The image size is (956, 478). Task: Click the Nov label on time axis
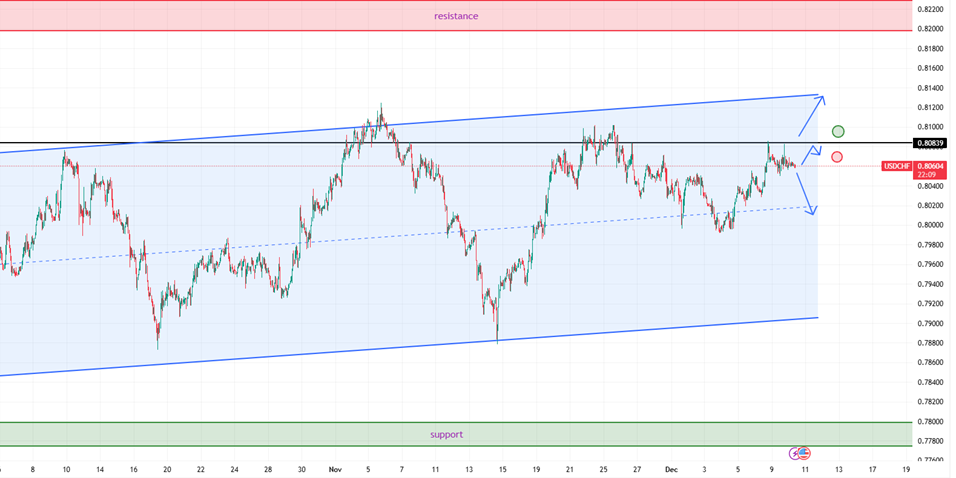(x=335, y=468)
